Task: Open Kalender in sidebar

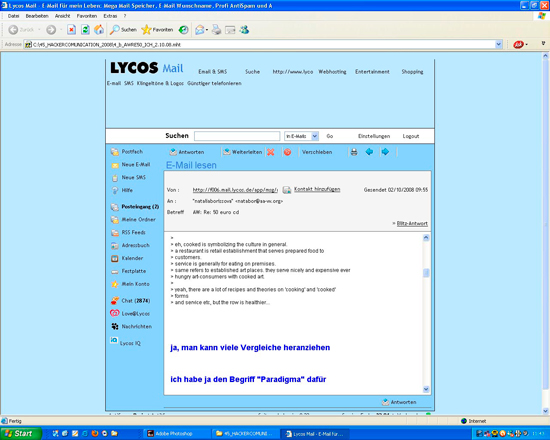Action: (127, 258)
